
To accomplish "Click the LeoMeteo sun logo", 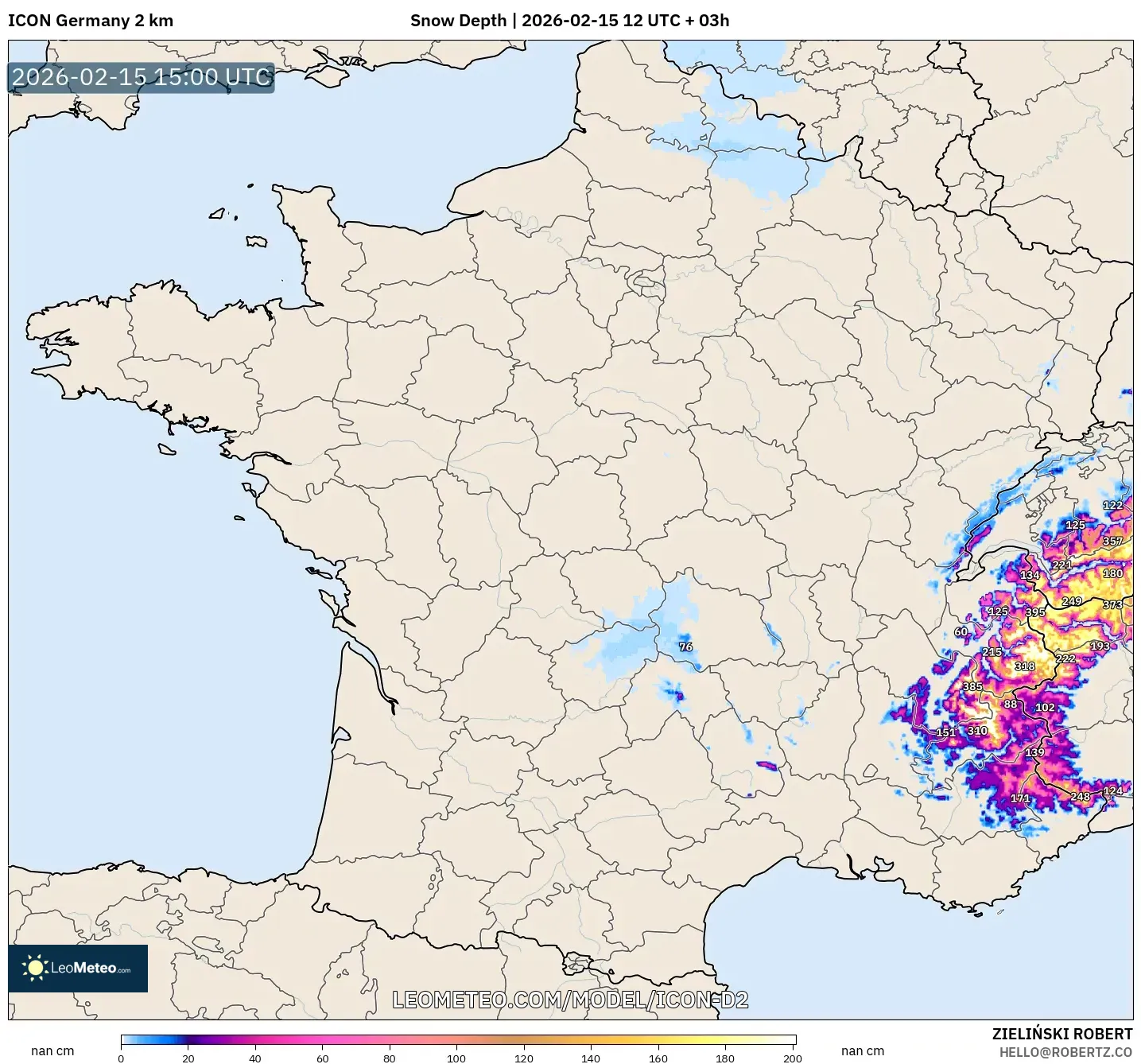I will pos(35,969).
